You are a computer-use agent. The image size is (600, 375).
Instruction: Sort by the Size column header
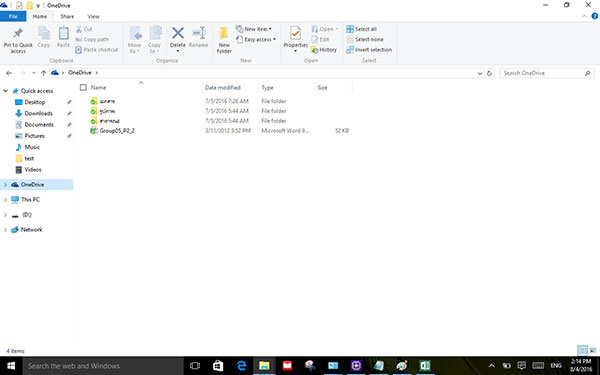click(322, 88)
